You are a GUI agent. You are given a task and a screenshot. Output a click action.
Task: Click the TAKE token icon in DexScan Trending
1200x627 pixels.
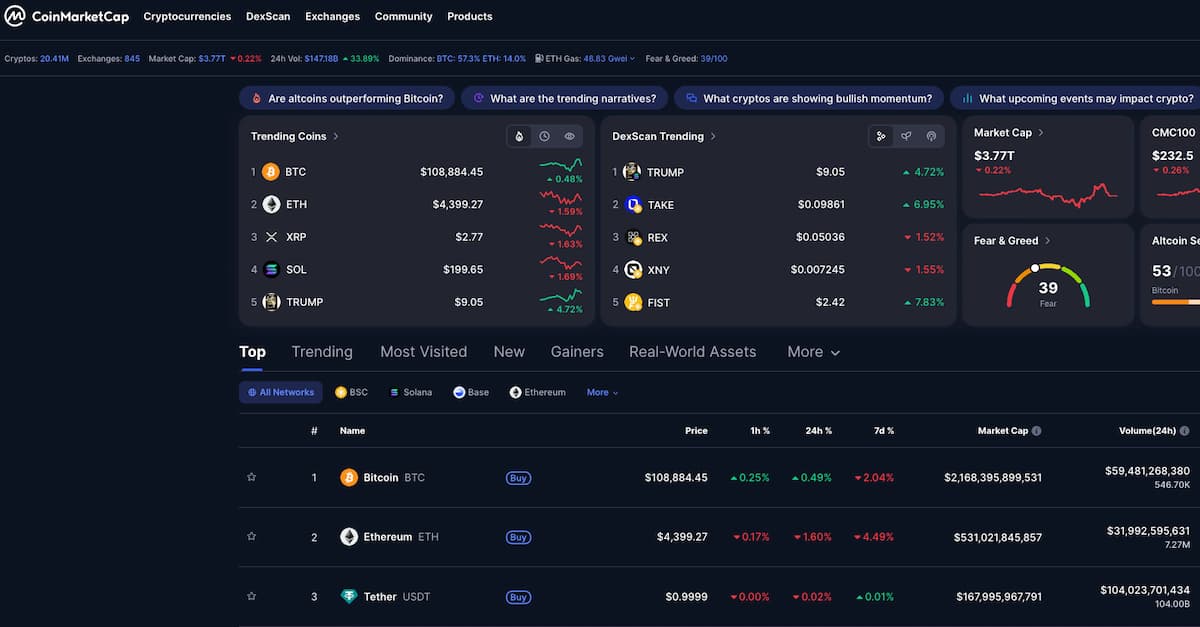pos(632,205)
